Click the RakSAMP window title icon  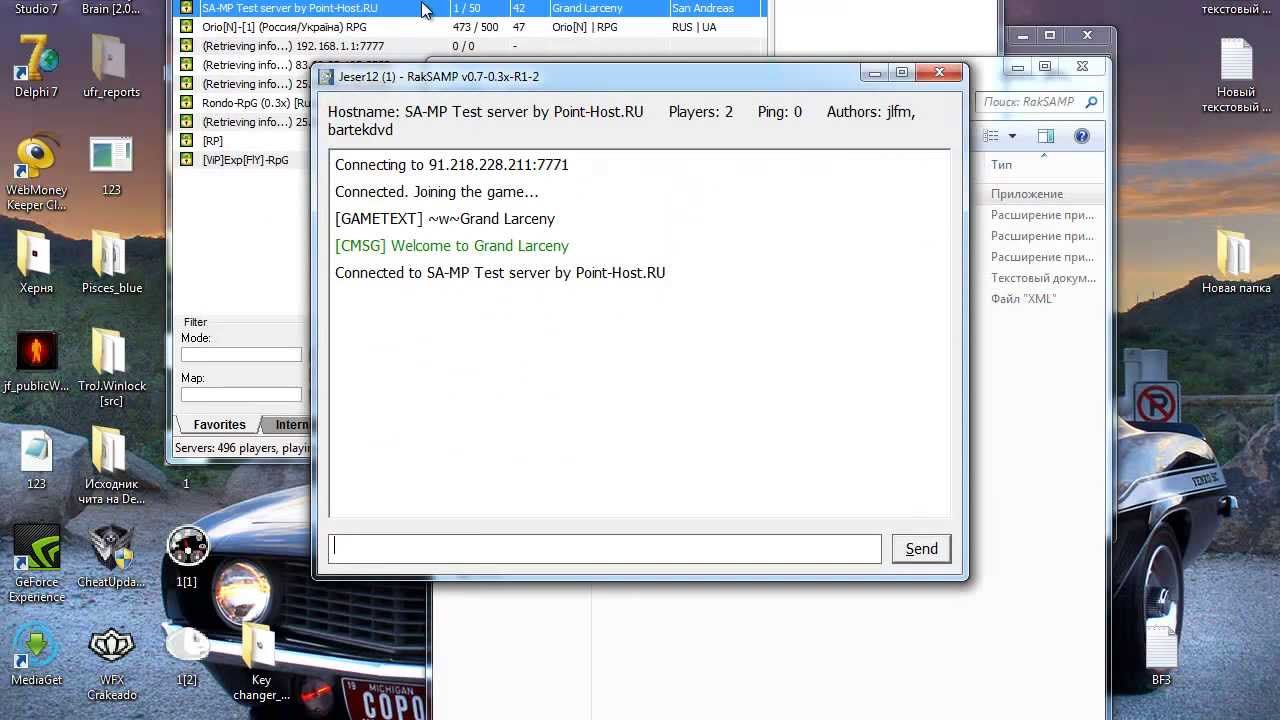point(326,76)
